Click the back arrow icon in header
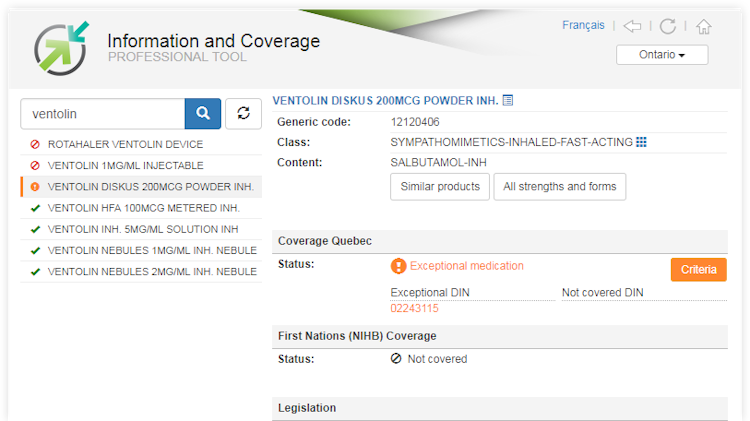Screen dimensions: 750x421 pyautogui.click(x=632, y=26)
